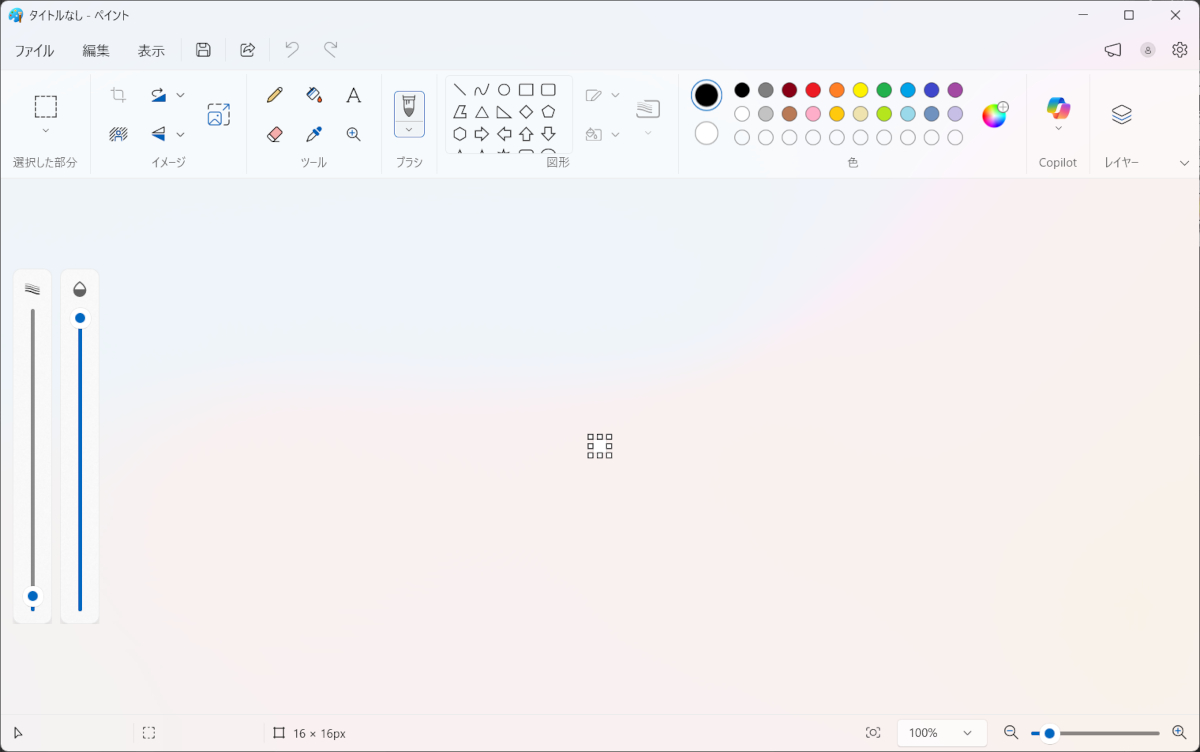Pick the Right arrow shape
Viewport: 1200px width, 752px height.
[x=482, y=134]
